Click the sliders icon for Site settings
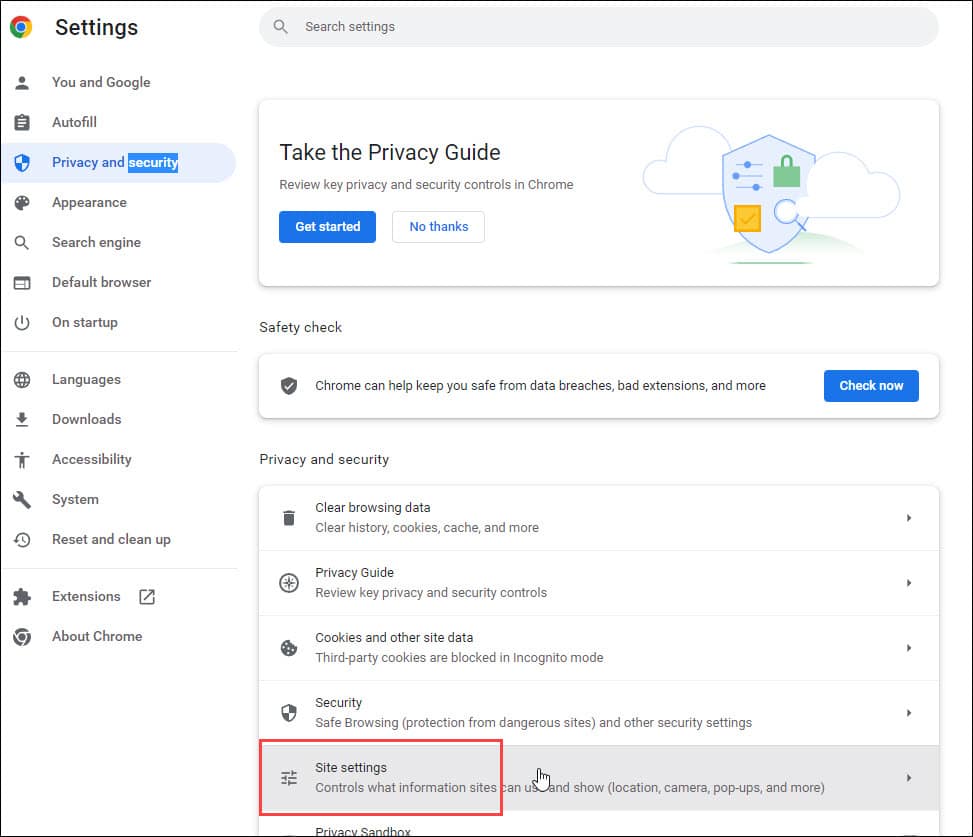The image size is (973, 837). coord(289,778)
